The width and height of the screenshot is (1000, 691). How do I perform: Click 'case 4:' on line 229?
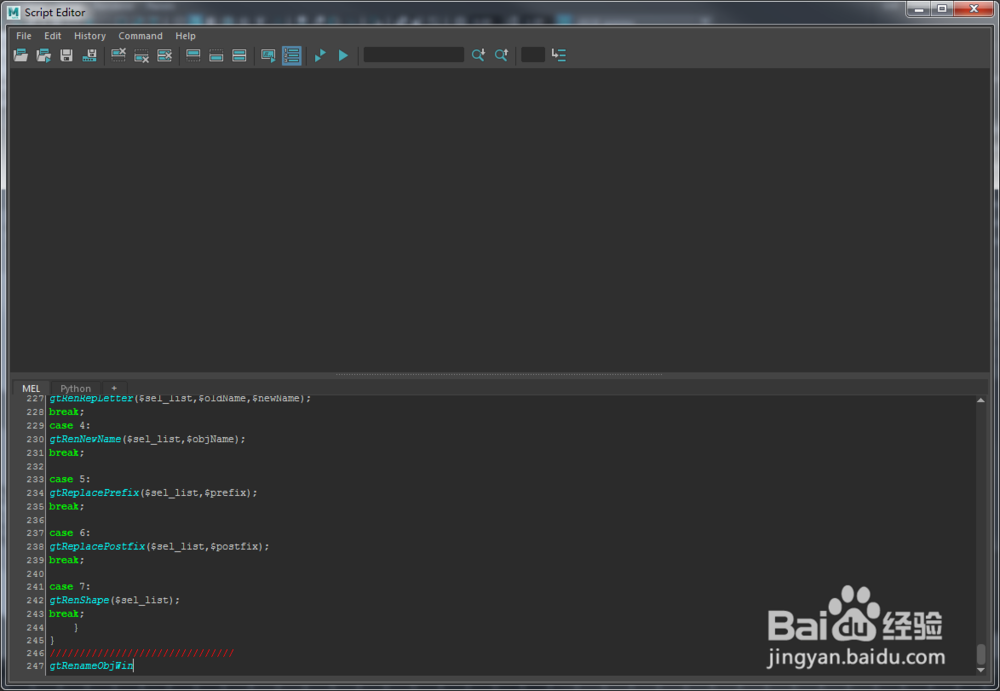[70, 426]
